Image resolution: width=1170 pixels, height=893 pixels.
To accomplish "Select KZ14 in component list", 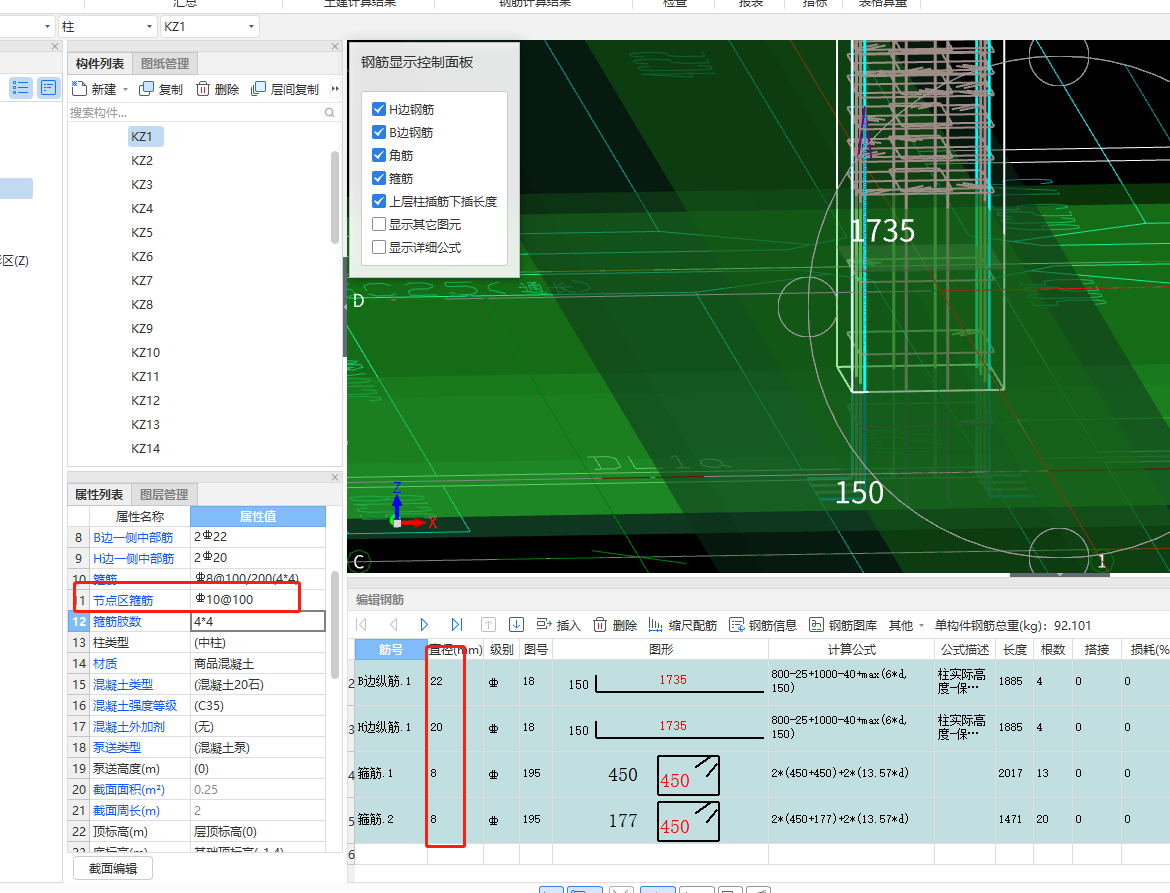I will click(x=146, y=448).
